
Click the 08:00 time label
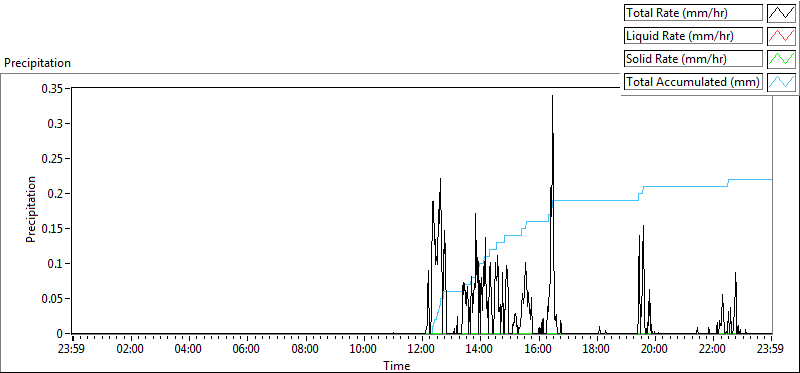tap(306, 350)
